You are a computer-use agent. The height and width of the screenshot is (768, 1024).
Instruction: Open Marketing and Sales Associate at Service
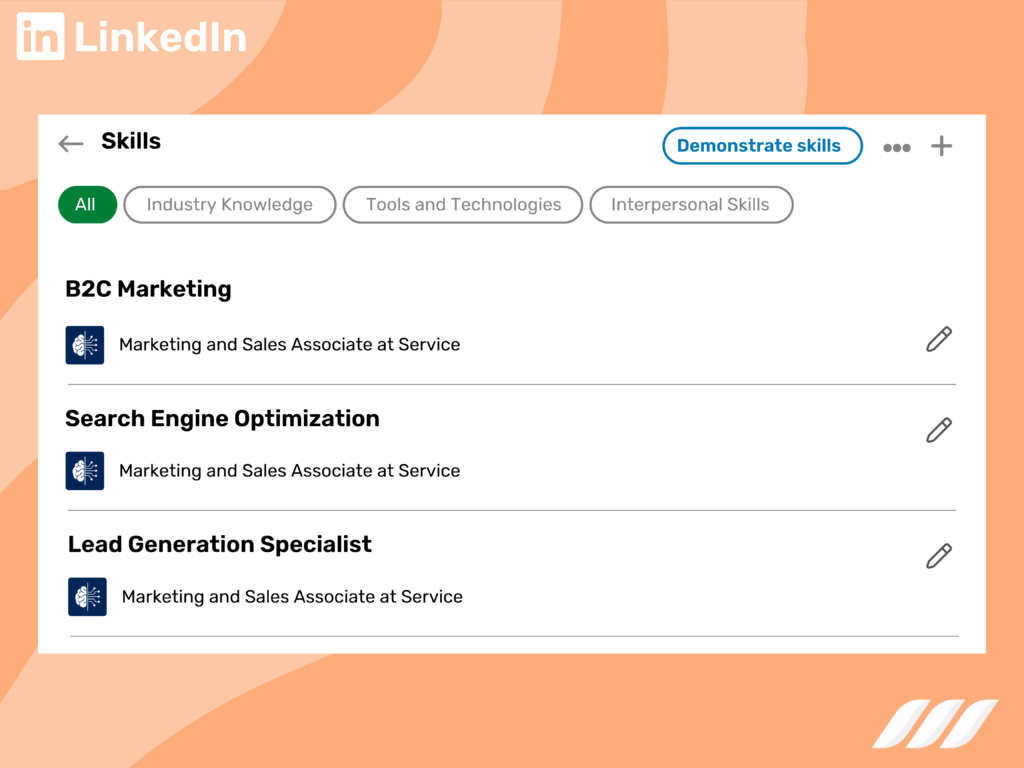point(289,344)
